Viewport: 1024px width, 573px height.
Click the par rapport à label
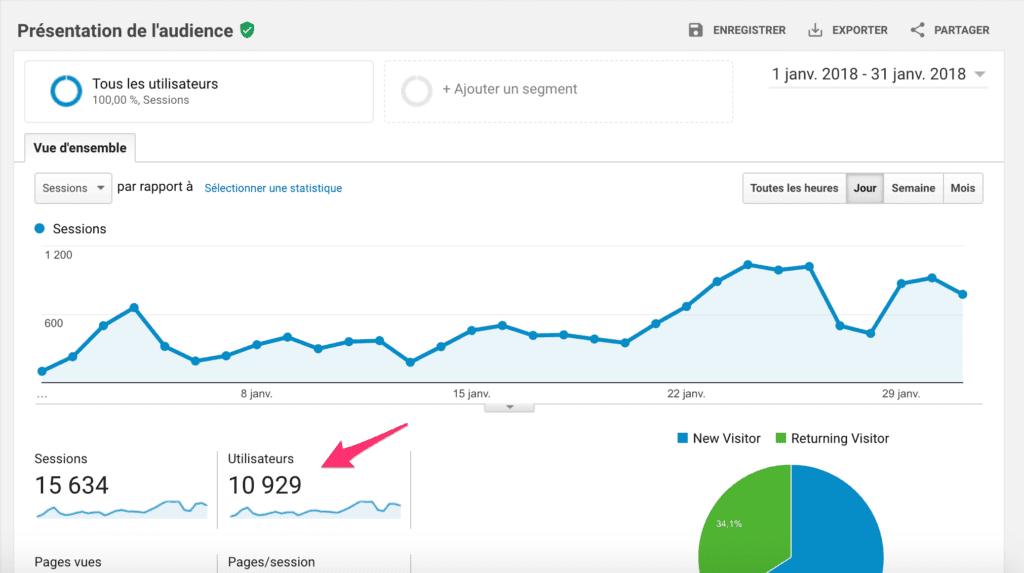pyautogui.click(x=155, y=187)
